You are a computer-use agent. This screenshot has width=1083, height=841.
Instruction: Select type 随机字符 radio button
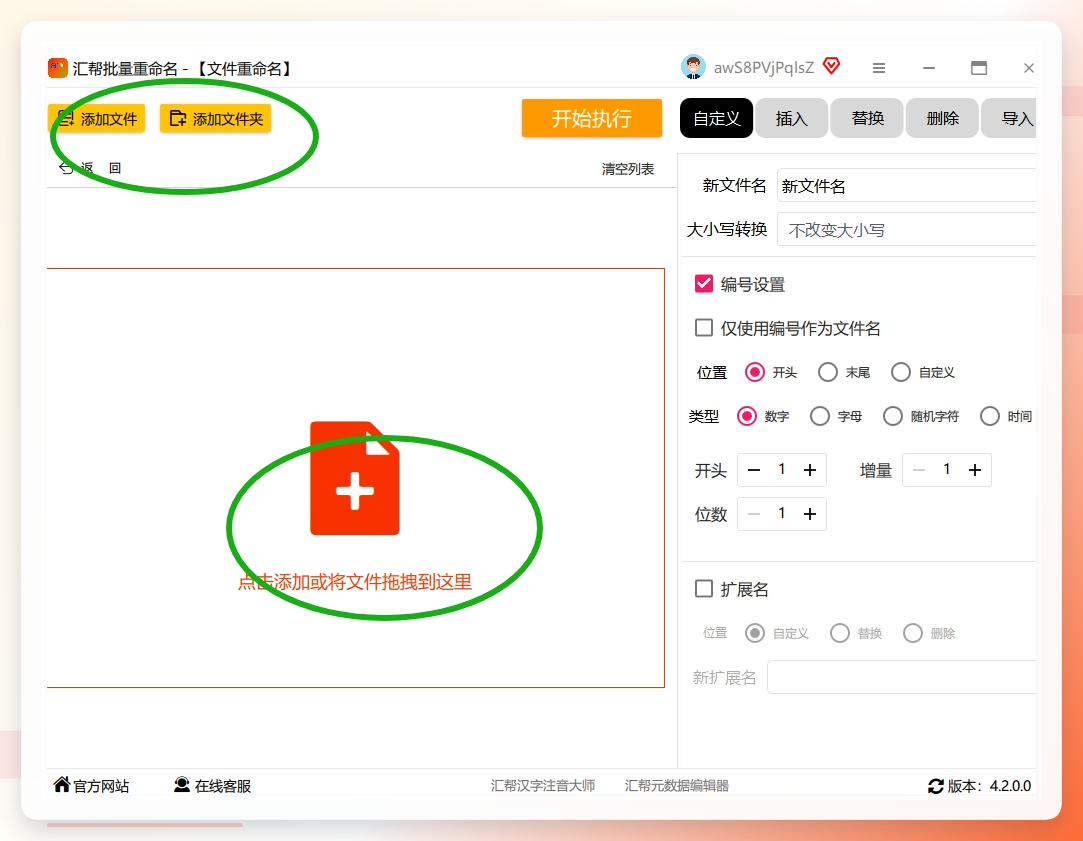pyautogui.click(x=893, y=416)
